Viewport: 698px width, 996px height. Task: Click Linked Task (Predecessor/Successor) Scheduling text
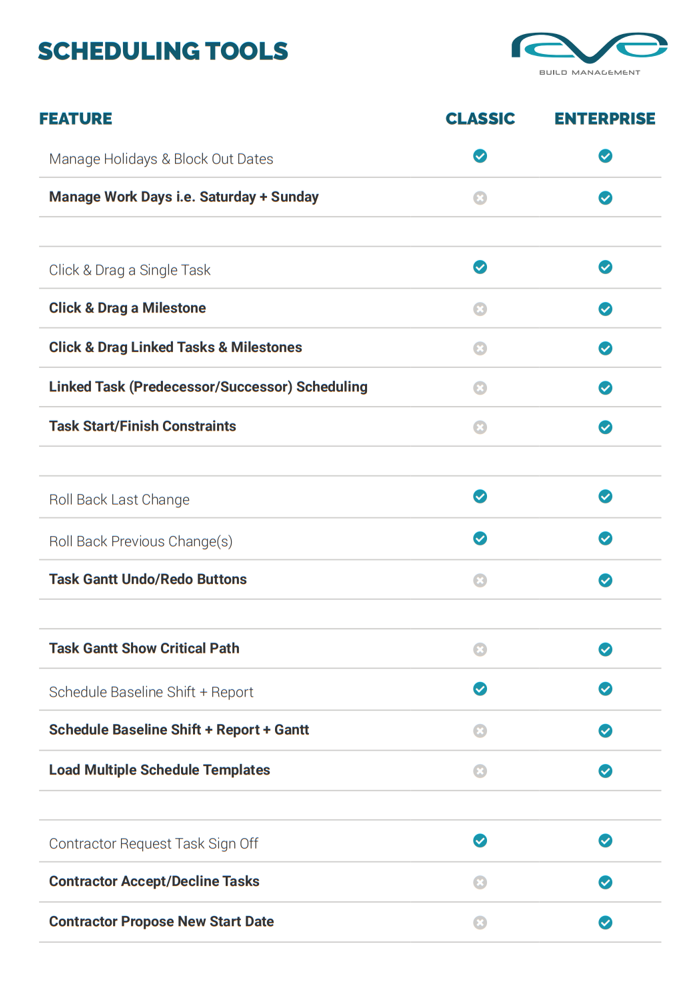pos(208,387)
